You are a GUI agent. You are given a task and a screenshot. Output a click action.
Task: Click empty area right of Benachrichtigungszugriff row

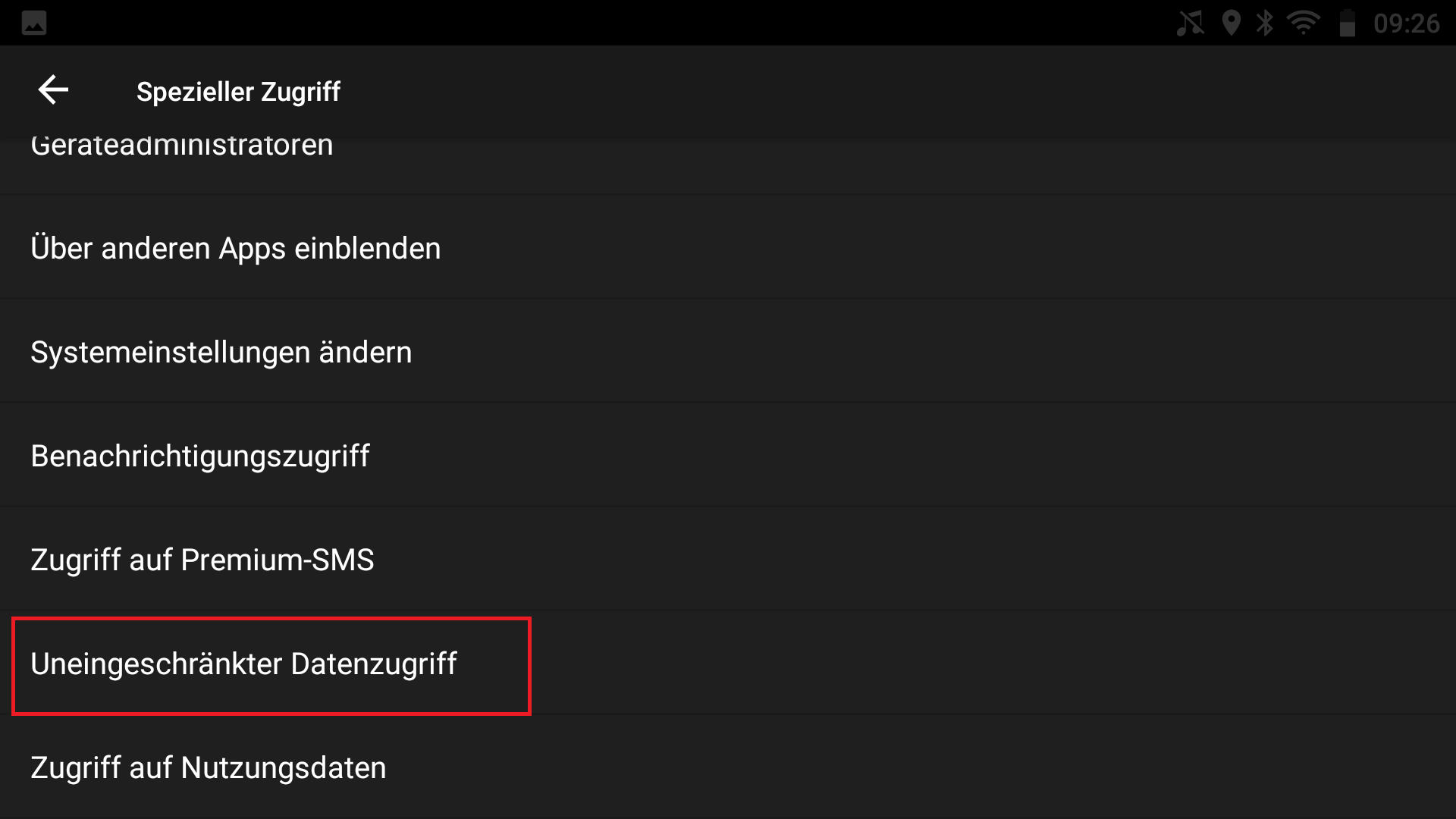pyautogui.click(x=910, y=456)
